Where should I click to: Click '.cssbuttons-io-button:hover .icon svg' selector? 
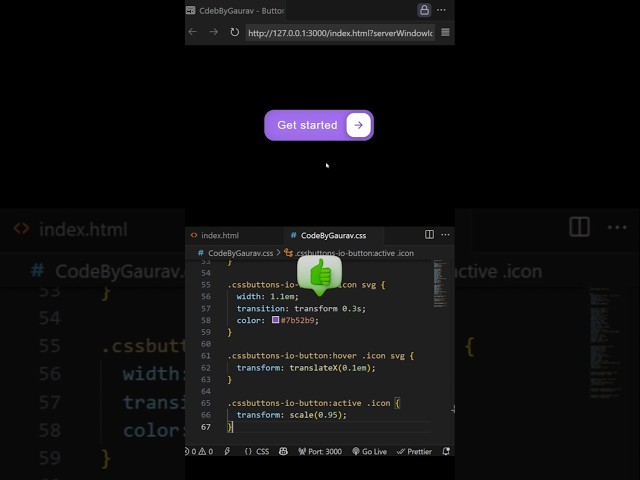tap(316, 356)
